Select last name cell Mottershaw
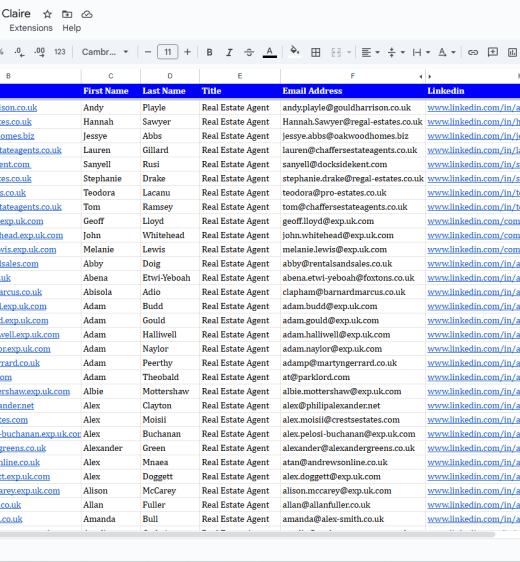Viewport: 520px width, 562px height. pyautogui.click(x=170, y=391)
